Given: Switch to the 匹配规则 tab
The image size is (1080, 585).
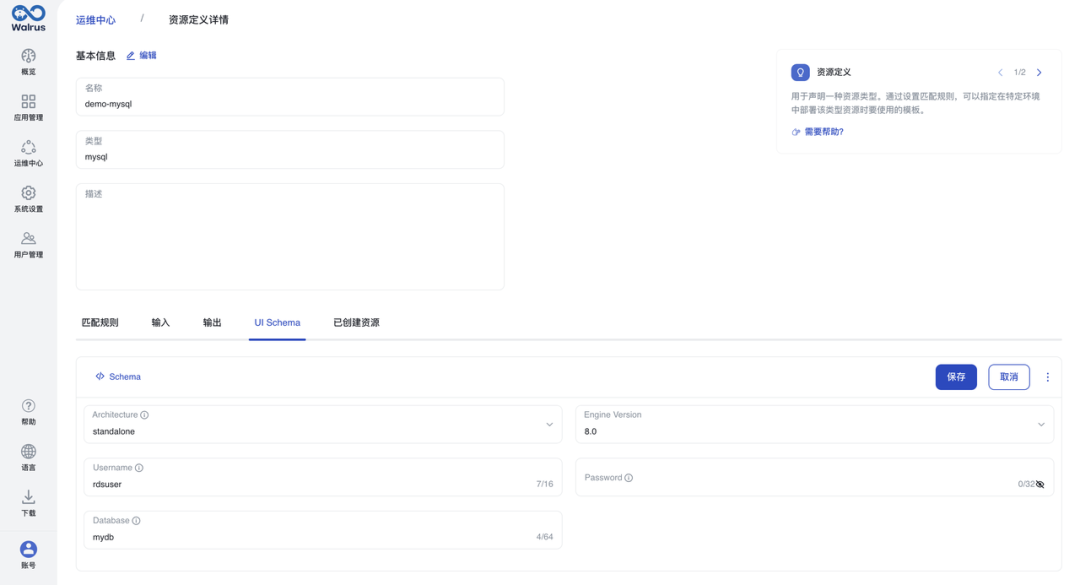Looking at the screenshot, I should [100, 322].
